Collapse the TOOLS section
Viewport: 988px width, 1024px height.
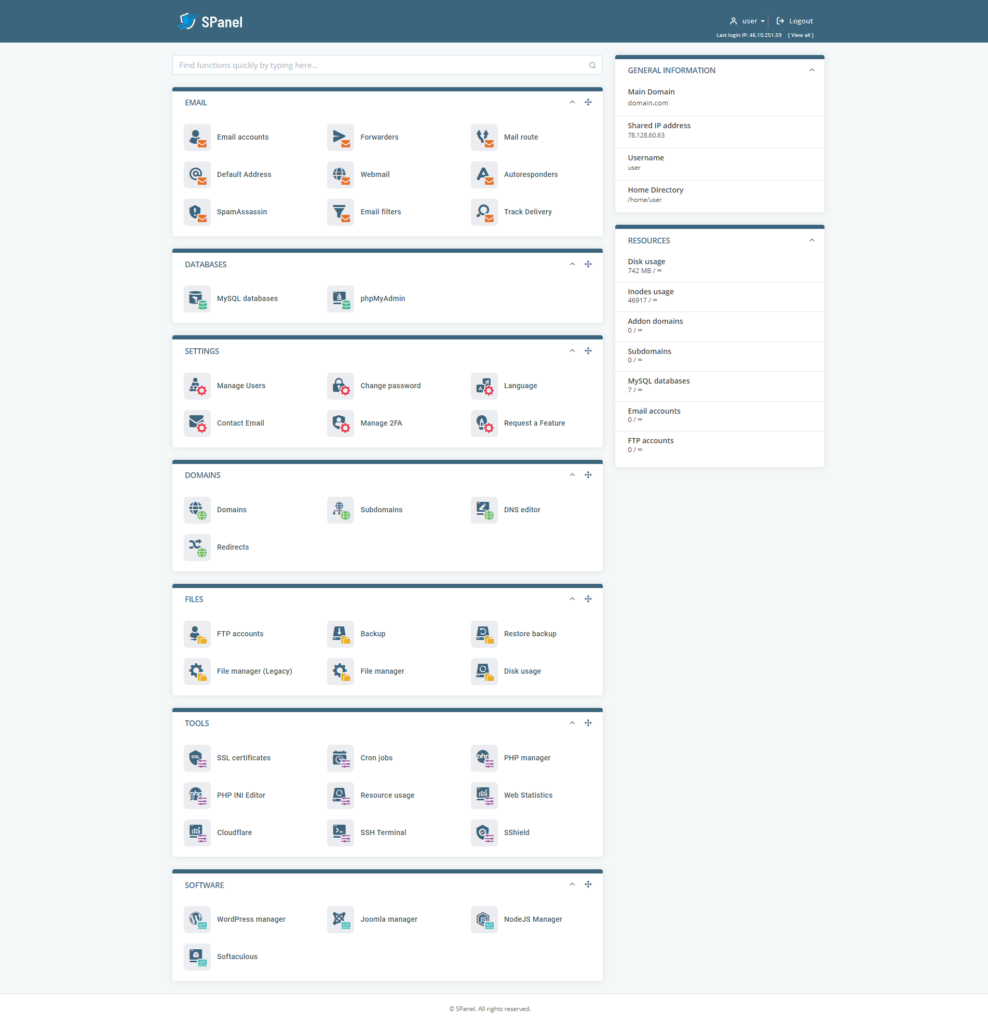tap(571, 722)
